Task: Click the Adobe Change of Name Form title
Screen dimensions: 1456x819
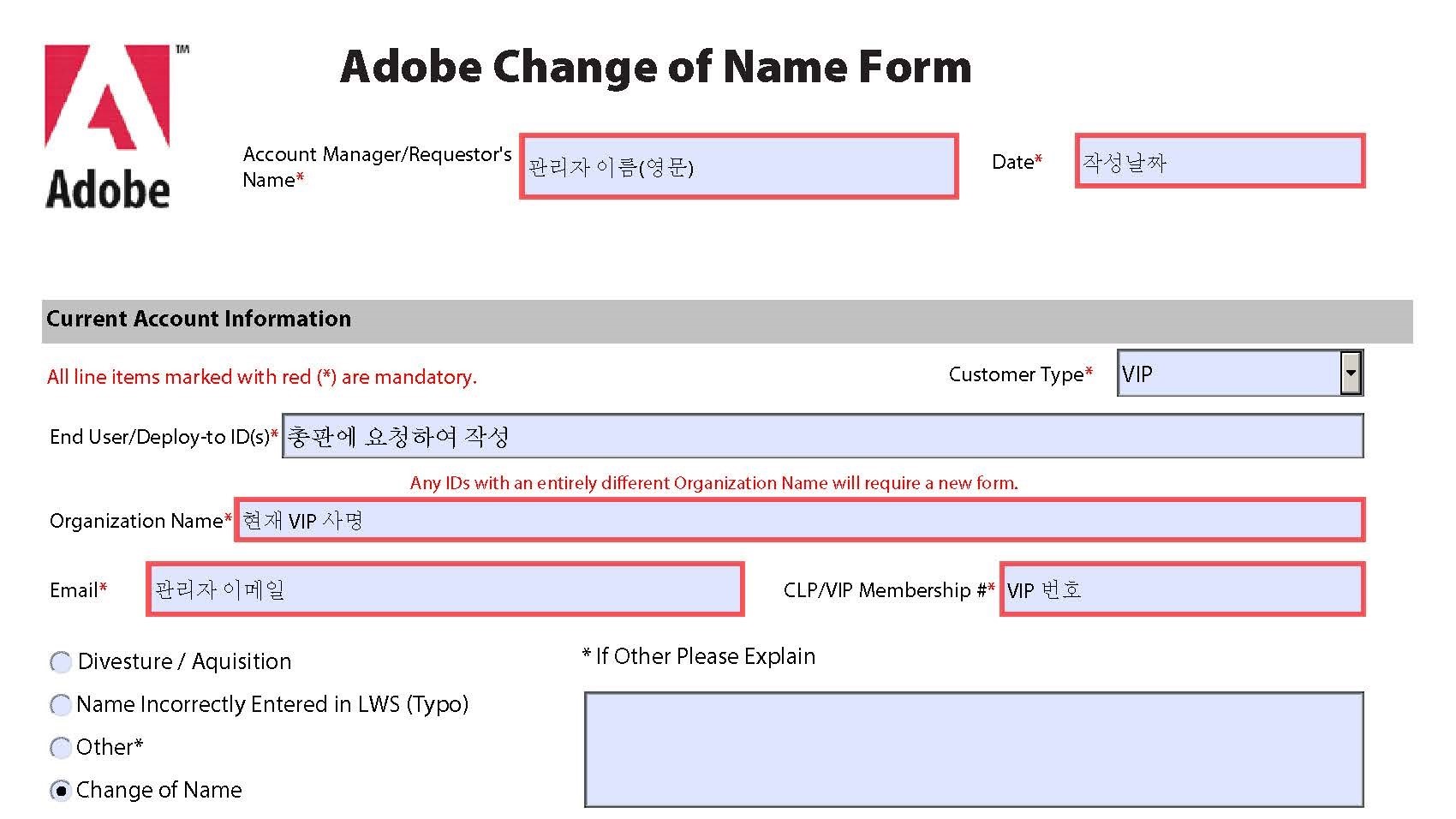Action: [656, 67]
